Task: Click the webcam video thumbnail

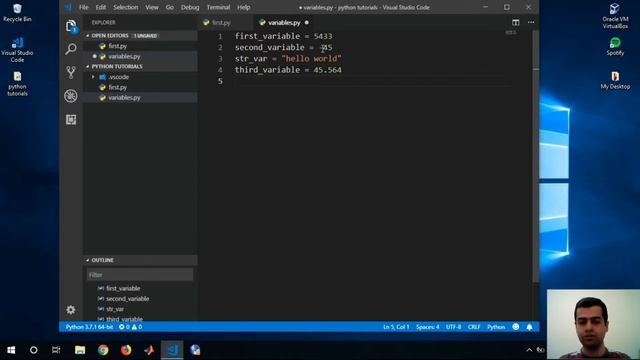Action: click(x=593, y=324)
